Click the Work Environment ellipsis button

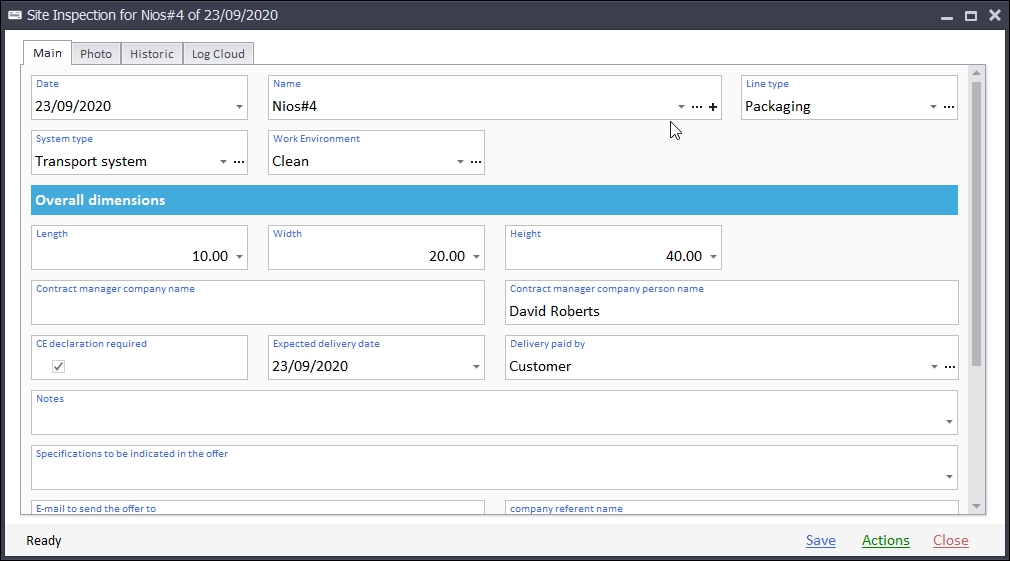coord(476,162)
